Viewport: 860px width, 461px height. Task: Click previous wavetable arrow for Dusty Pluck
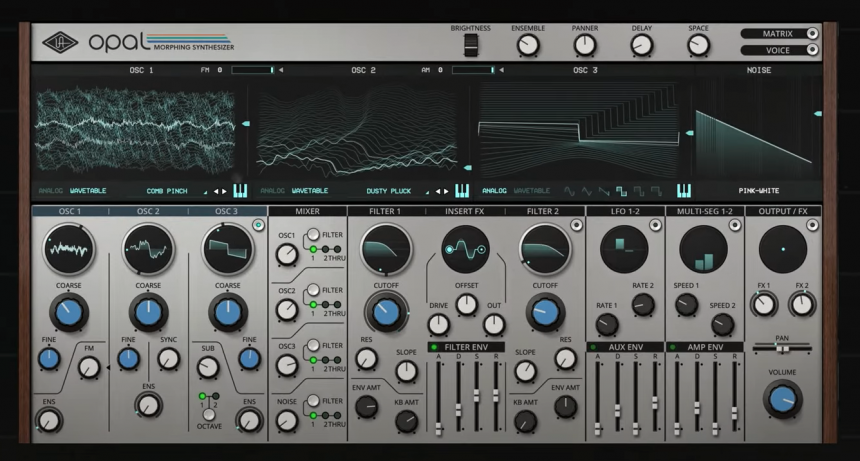point(438,191)
